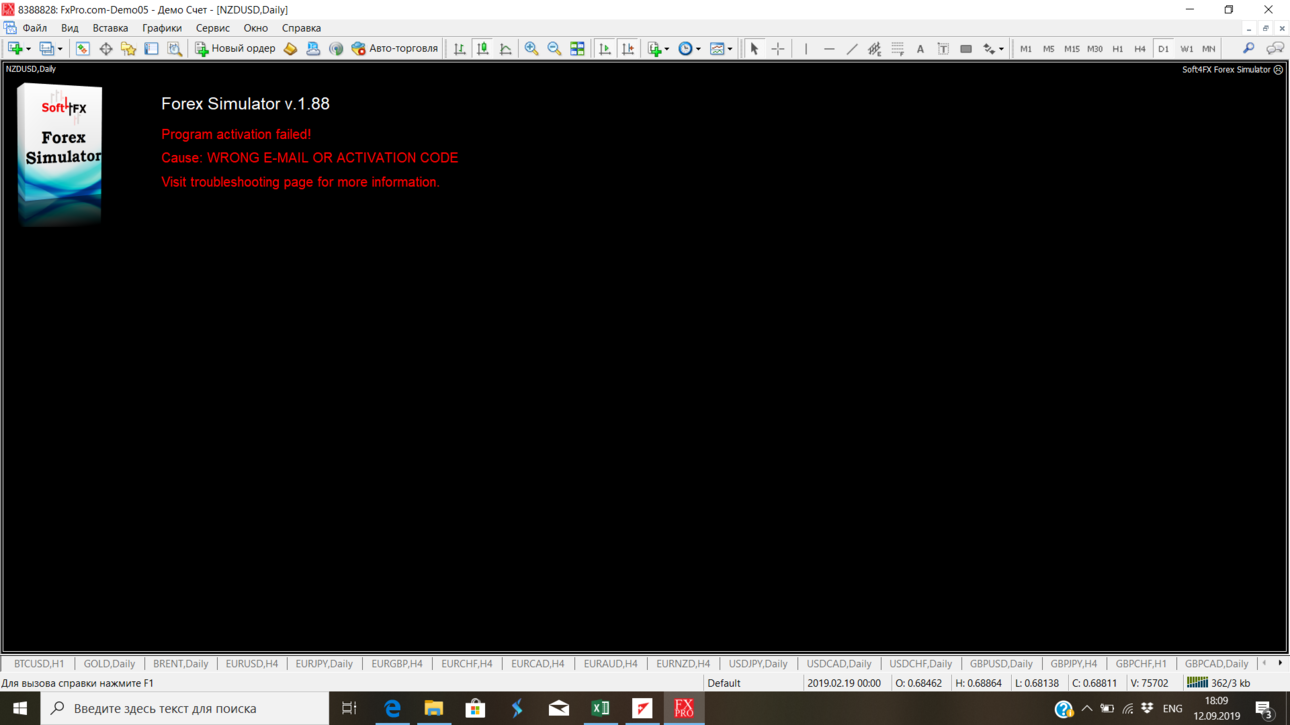Zoom in the chart
Image resolution: width=1290 pixels, height=725 pixels.
point(531,48)
